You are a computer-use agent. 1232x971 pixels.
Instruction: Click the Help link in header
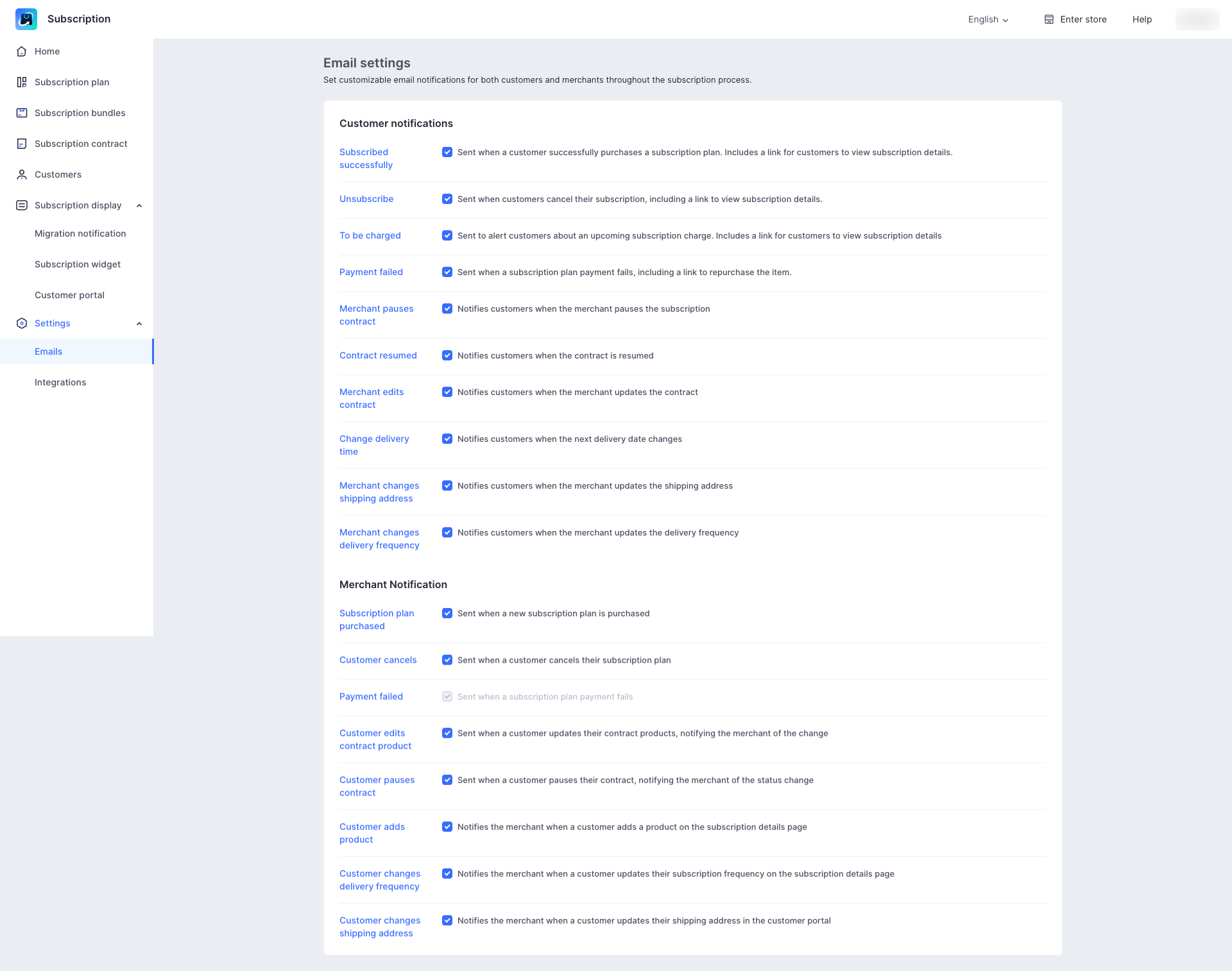coord(1142,19)
